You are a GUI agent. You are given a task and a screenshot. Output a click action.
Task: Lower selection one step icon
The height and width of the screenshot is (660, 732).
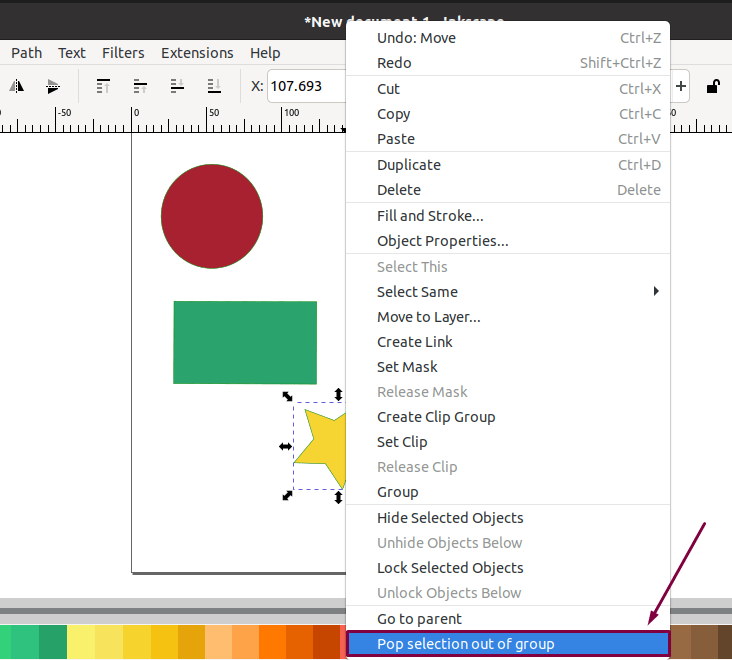(177, 86)
